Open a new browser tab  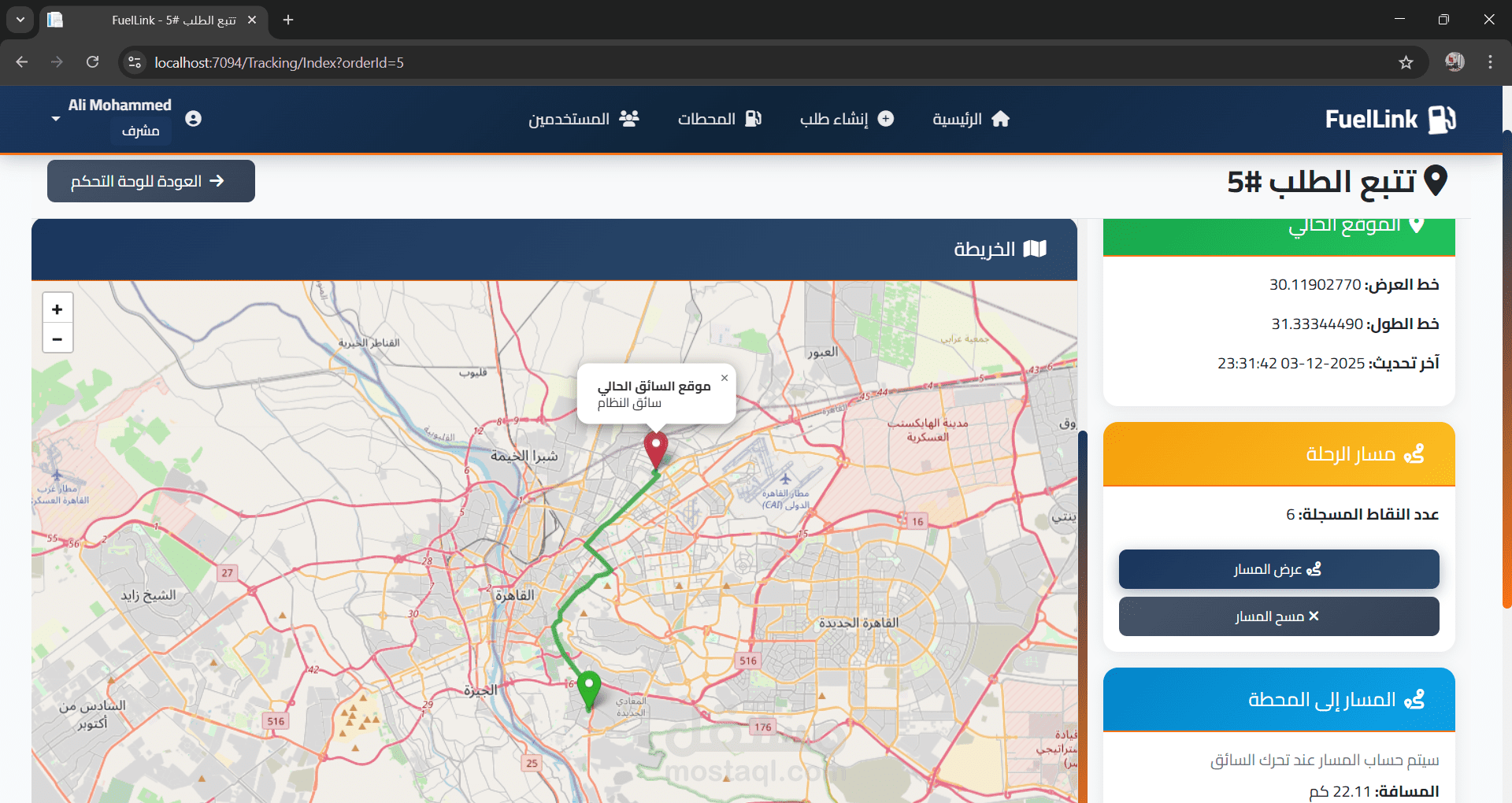(x=288, y=20)
